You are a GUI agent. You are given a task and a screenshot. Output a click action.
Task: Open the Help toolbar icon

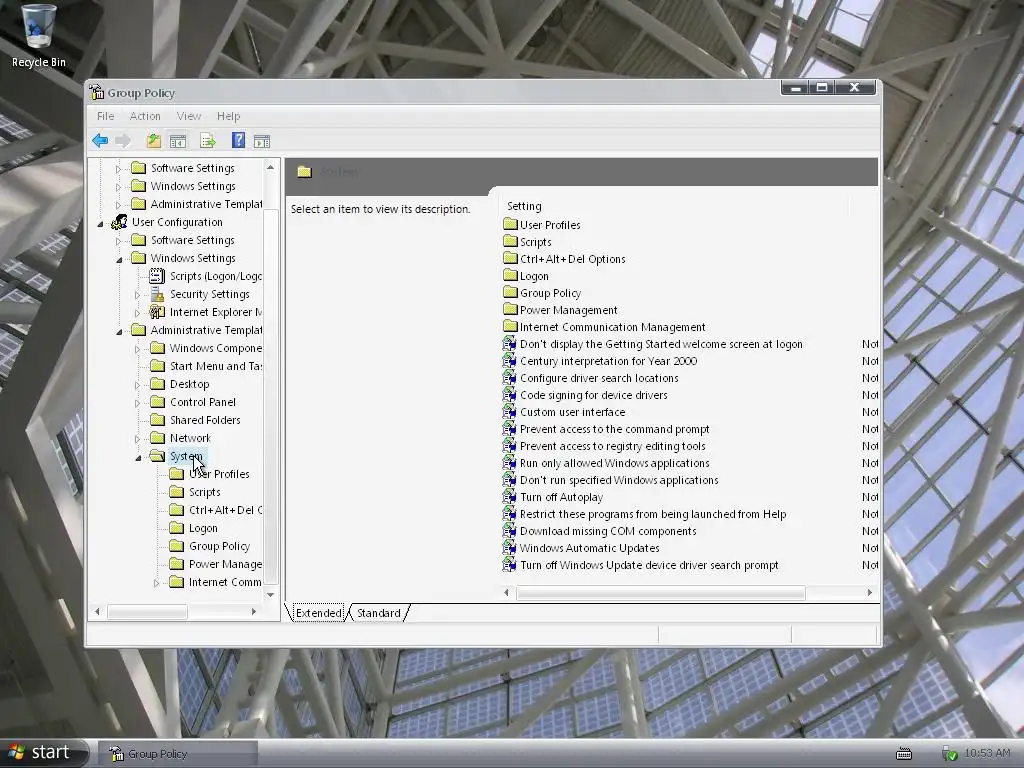point(238,140)
